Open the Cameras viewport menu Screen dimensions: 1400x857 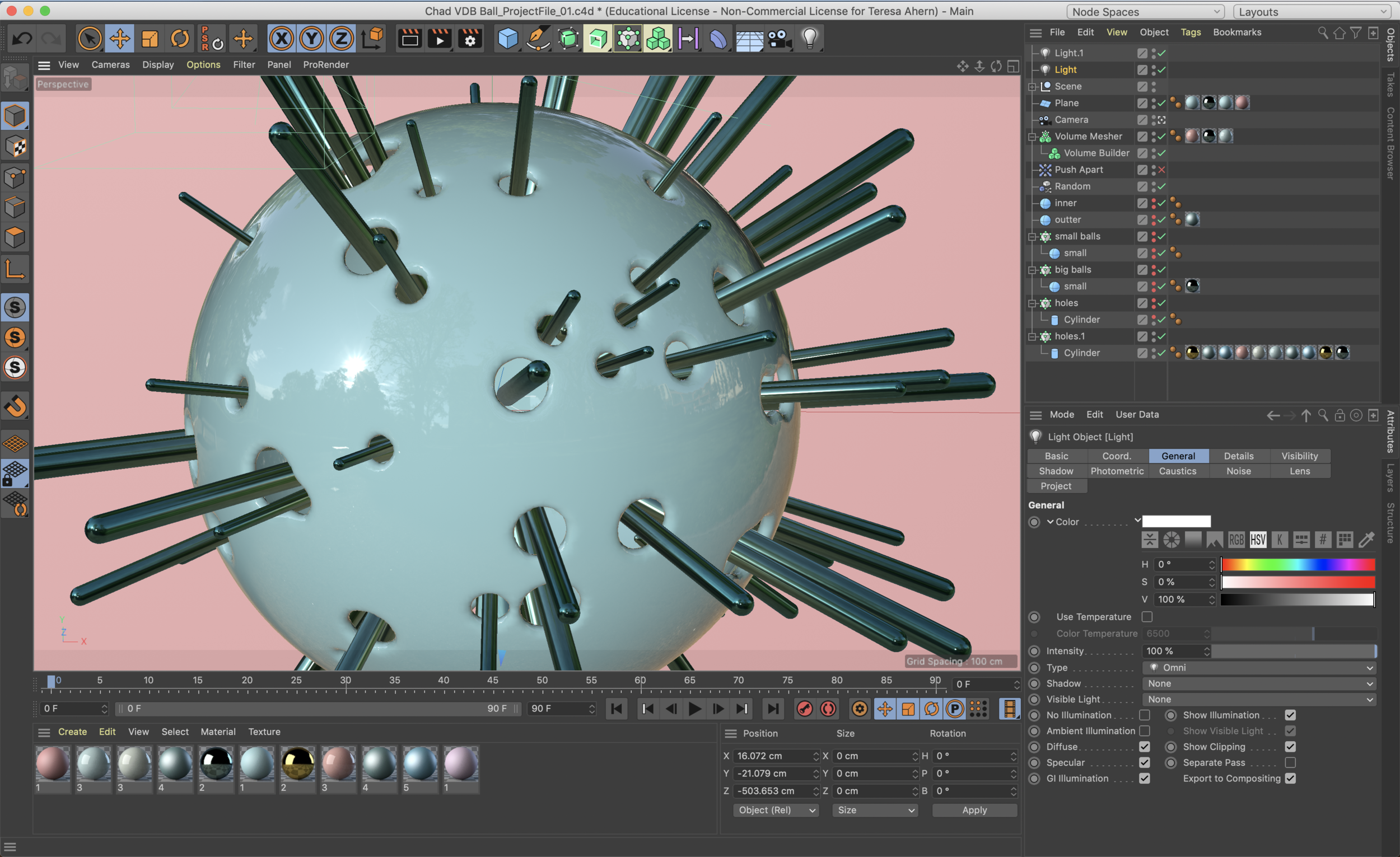pos(110,65)
